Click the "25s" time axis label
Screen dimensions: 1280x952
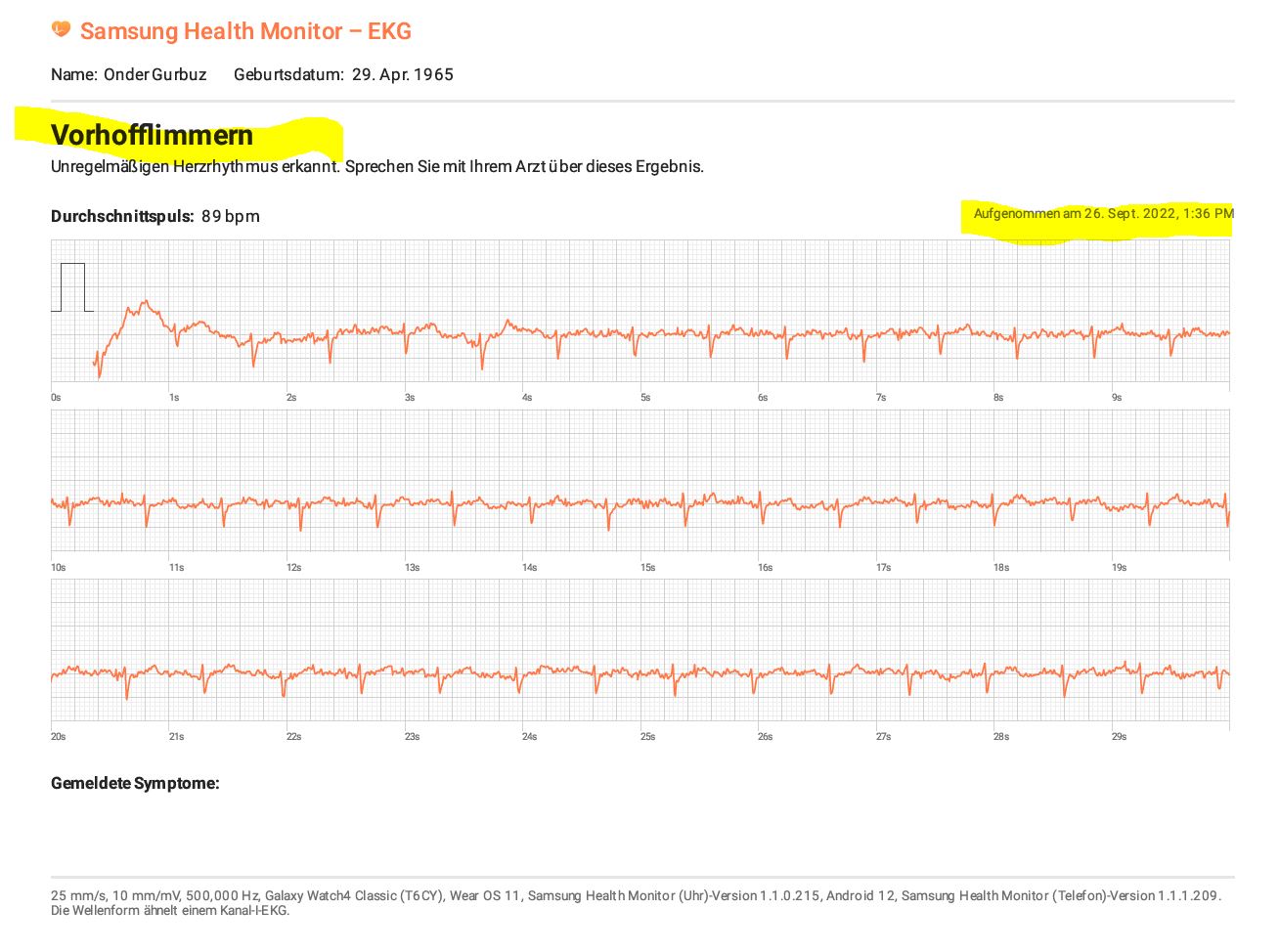tap(647, 736)
